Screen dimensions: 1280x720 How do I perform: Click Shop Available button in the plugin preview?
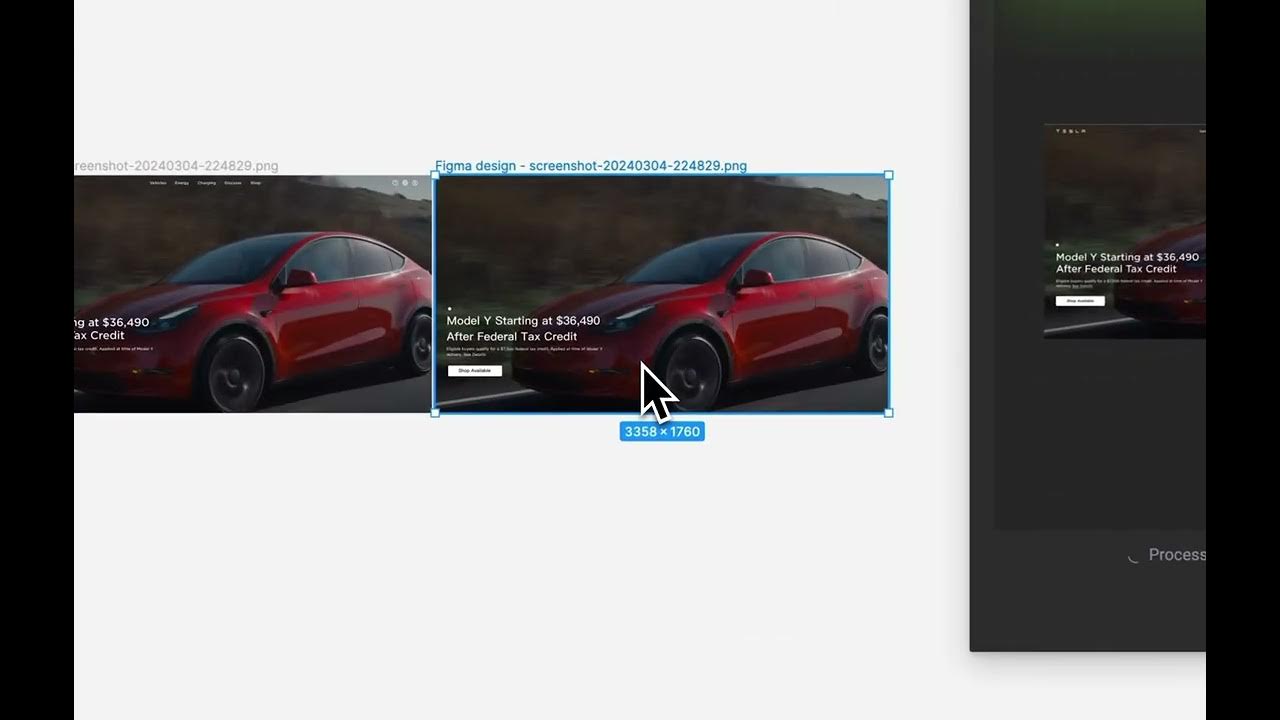tap(1080, 301)
